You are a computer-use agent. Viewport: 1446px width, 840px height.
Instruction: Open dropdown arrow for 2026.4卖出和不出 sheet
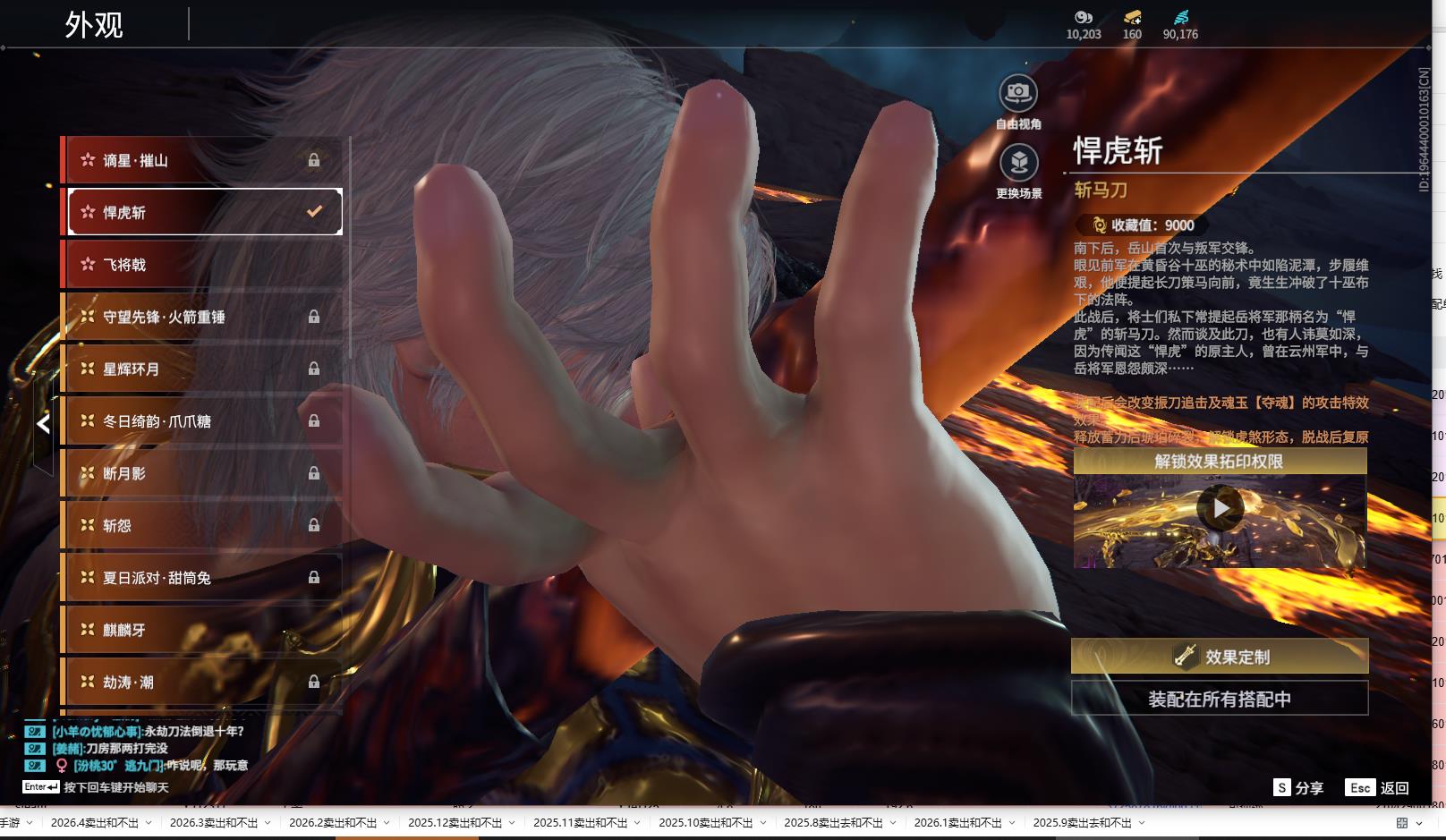point(149,823)
